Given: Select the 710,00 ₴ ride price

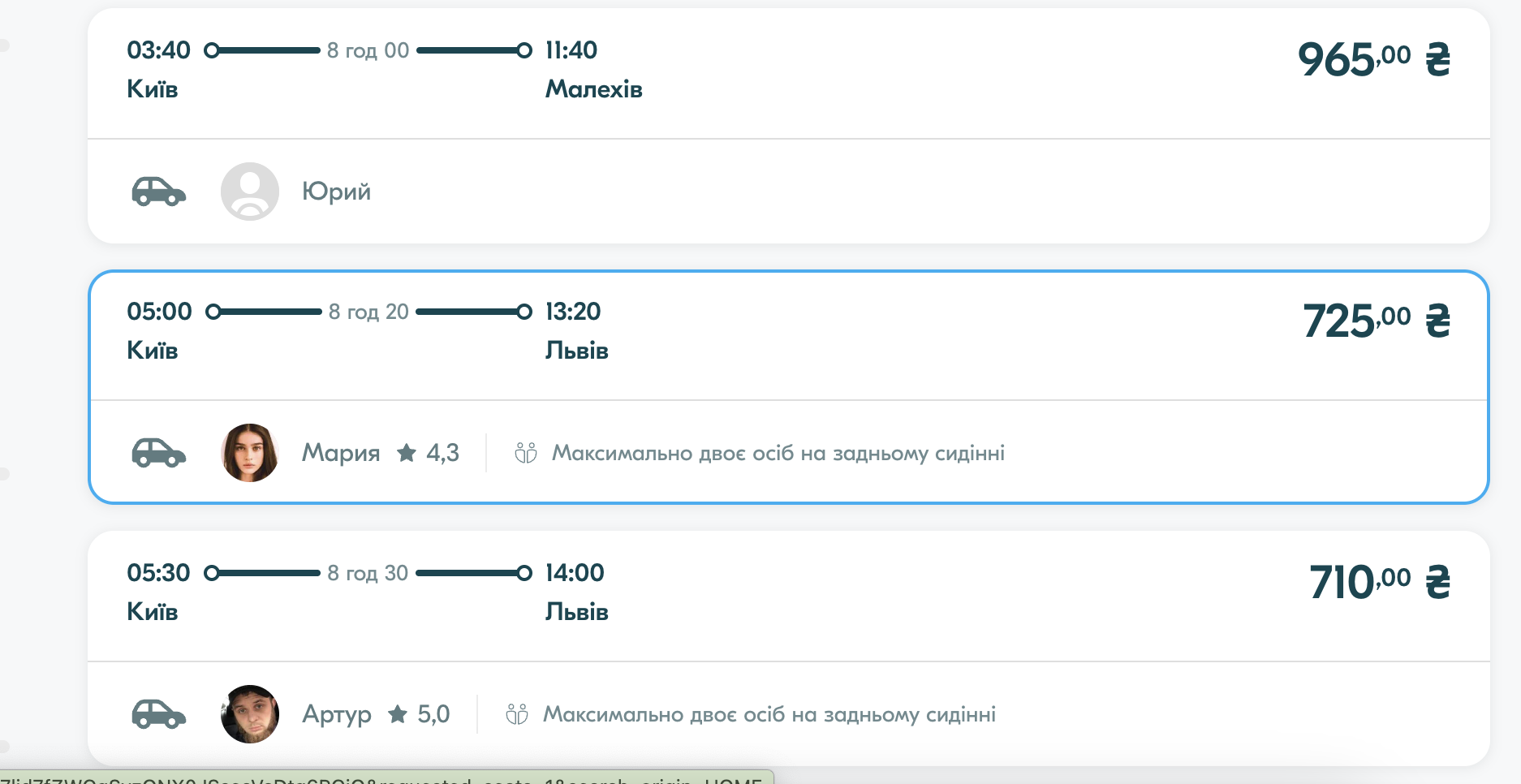Looking at the screenshot, I should (x=1379, y=583).
